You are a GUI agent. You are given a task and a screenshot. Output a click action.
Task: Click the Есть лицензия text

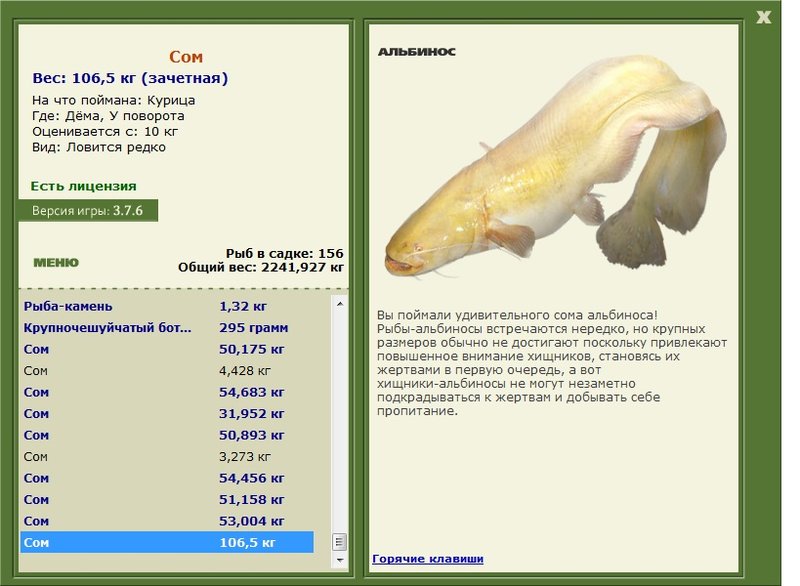(x=84, y=186)
